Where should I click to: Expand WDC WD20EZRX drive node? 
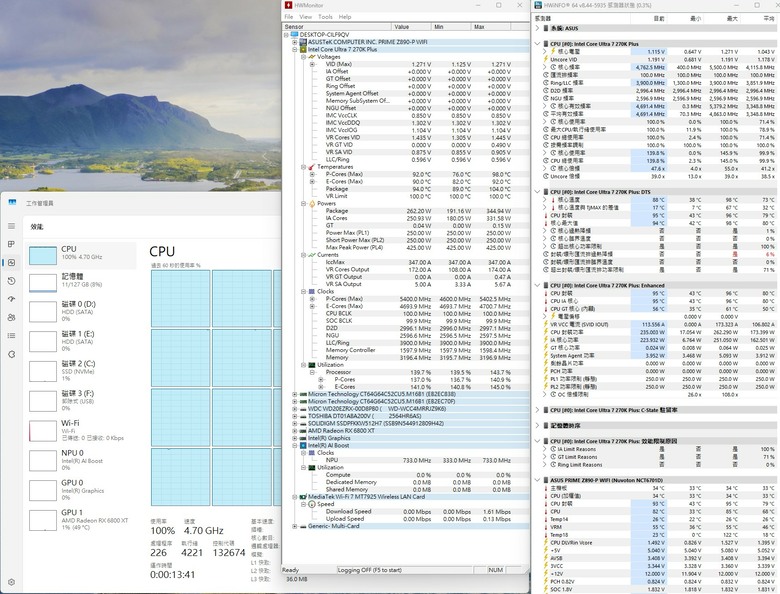(x=294, y=409)
